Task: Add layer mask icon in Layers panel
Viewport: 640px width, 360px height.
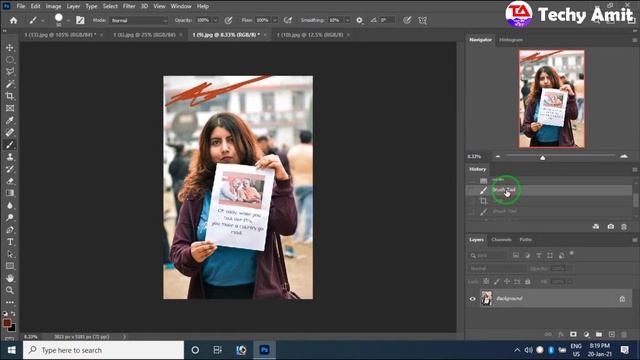Action: coord(573,334)
